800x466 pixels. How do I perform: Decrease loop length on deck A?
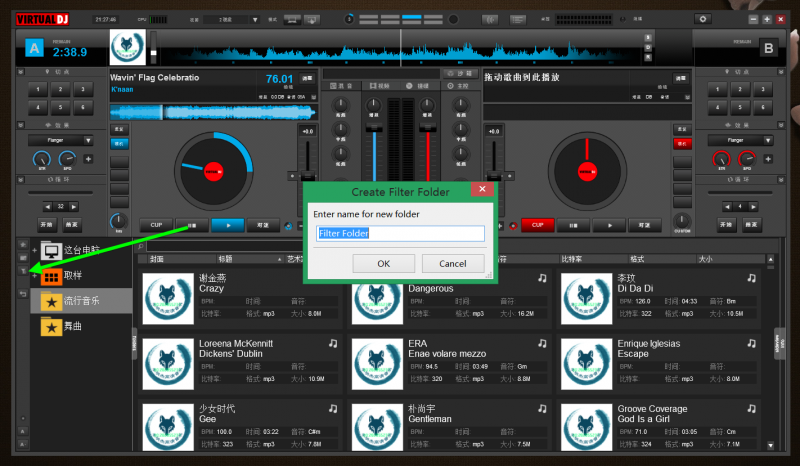point(47,207)
